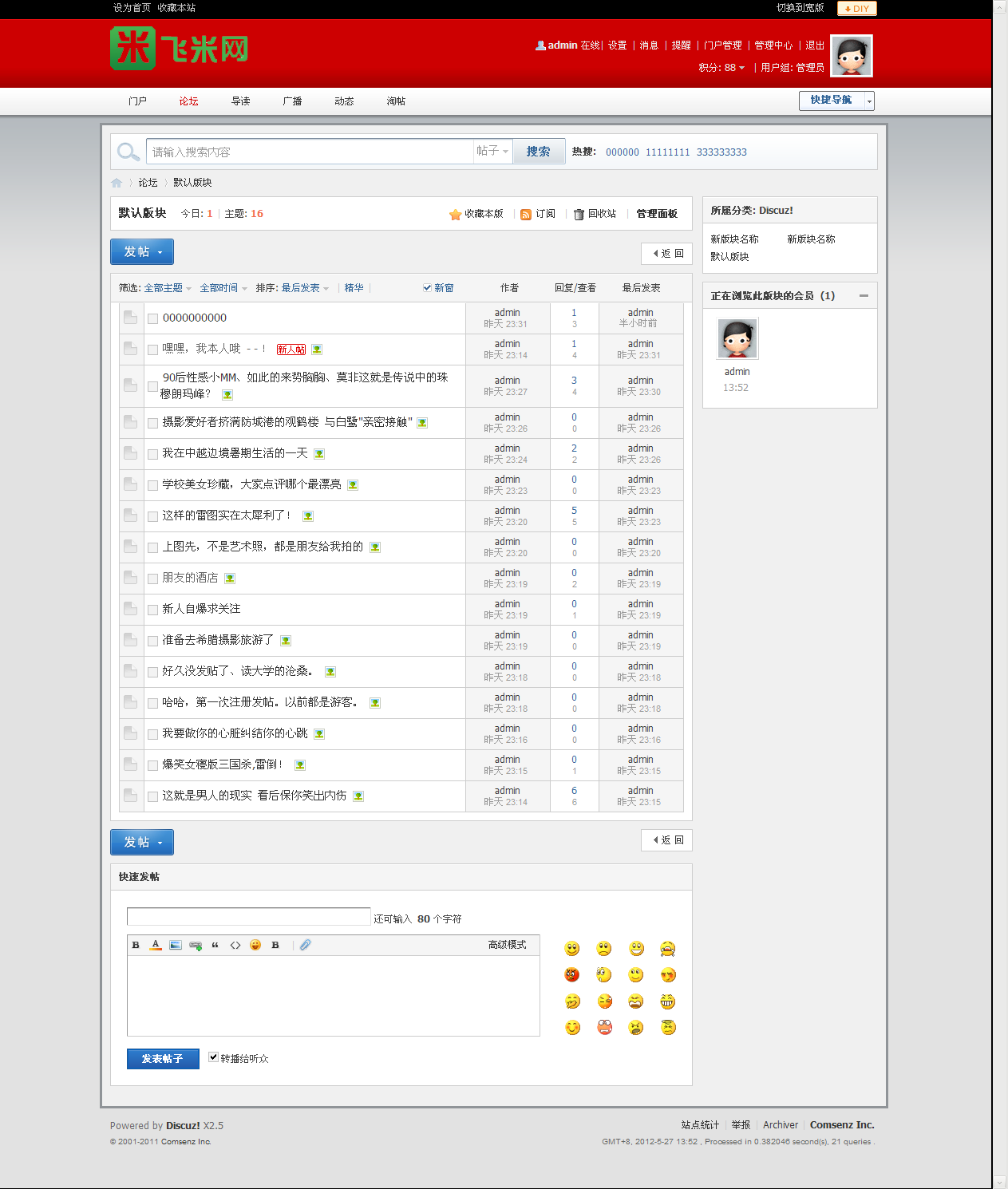This screenshot has height=1189, width=1008.
Task: Select the checkbox for thread 0000000000
Action: coord(152,318)
